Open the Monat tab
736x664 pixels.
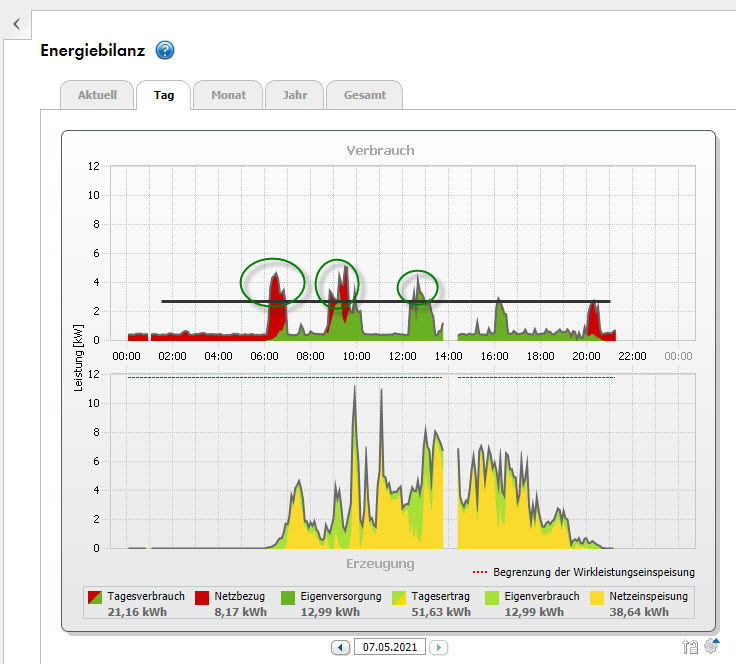pos(228,96)
